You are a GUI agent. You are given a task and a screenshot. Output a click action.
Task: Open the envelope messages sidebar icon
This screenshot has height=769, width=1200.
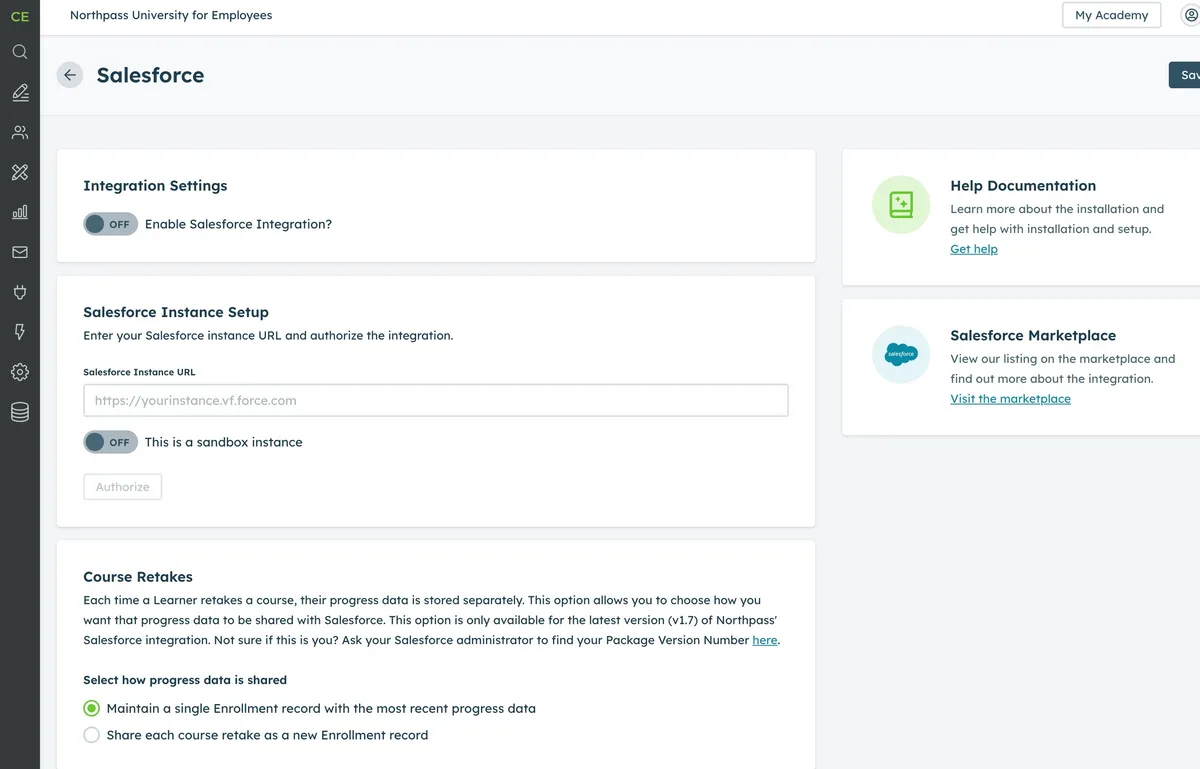point(19,252)
